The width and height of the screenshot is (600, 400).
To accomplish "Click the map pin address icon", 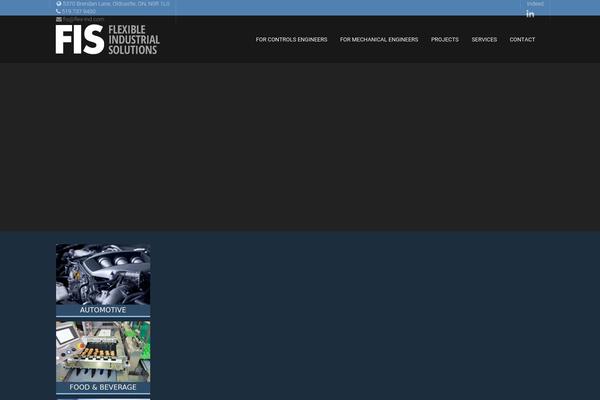I will (59, 4).
